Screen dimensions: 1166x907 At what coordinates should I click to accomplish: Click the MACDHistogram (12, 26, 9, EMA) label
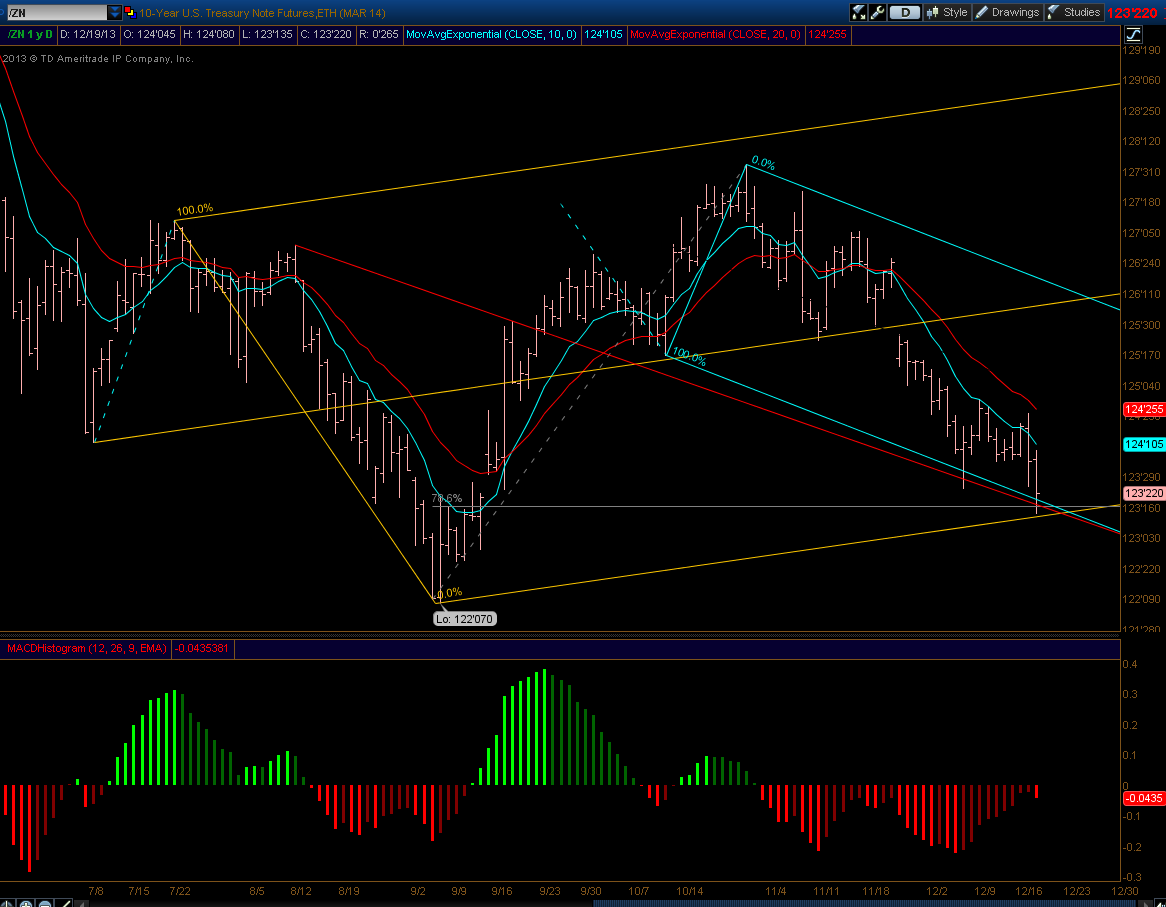coord(86,648)
